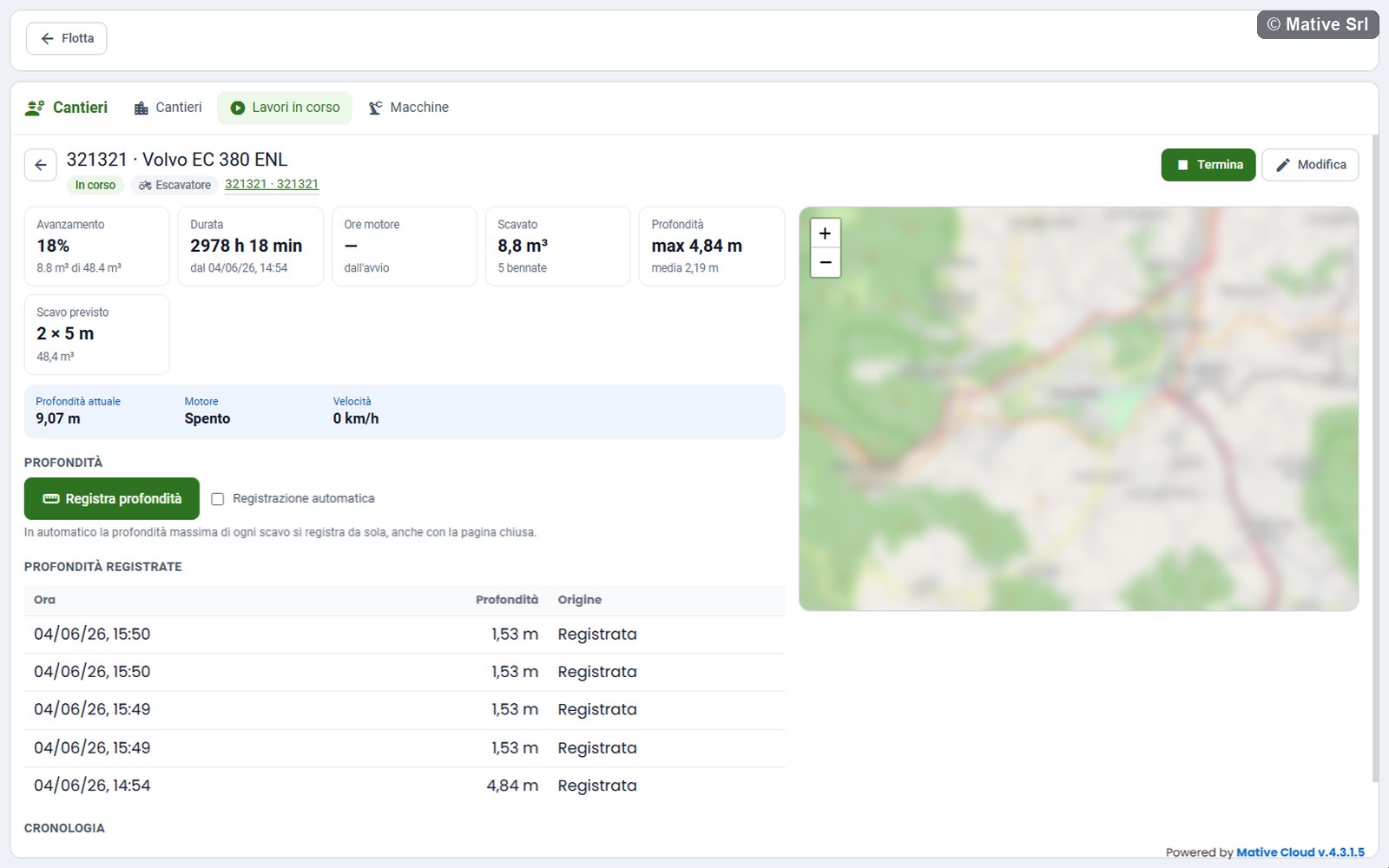
Task: Click the Motore Spento status
Action: click(207, 418)
